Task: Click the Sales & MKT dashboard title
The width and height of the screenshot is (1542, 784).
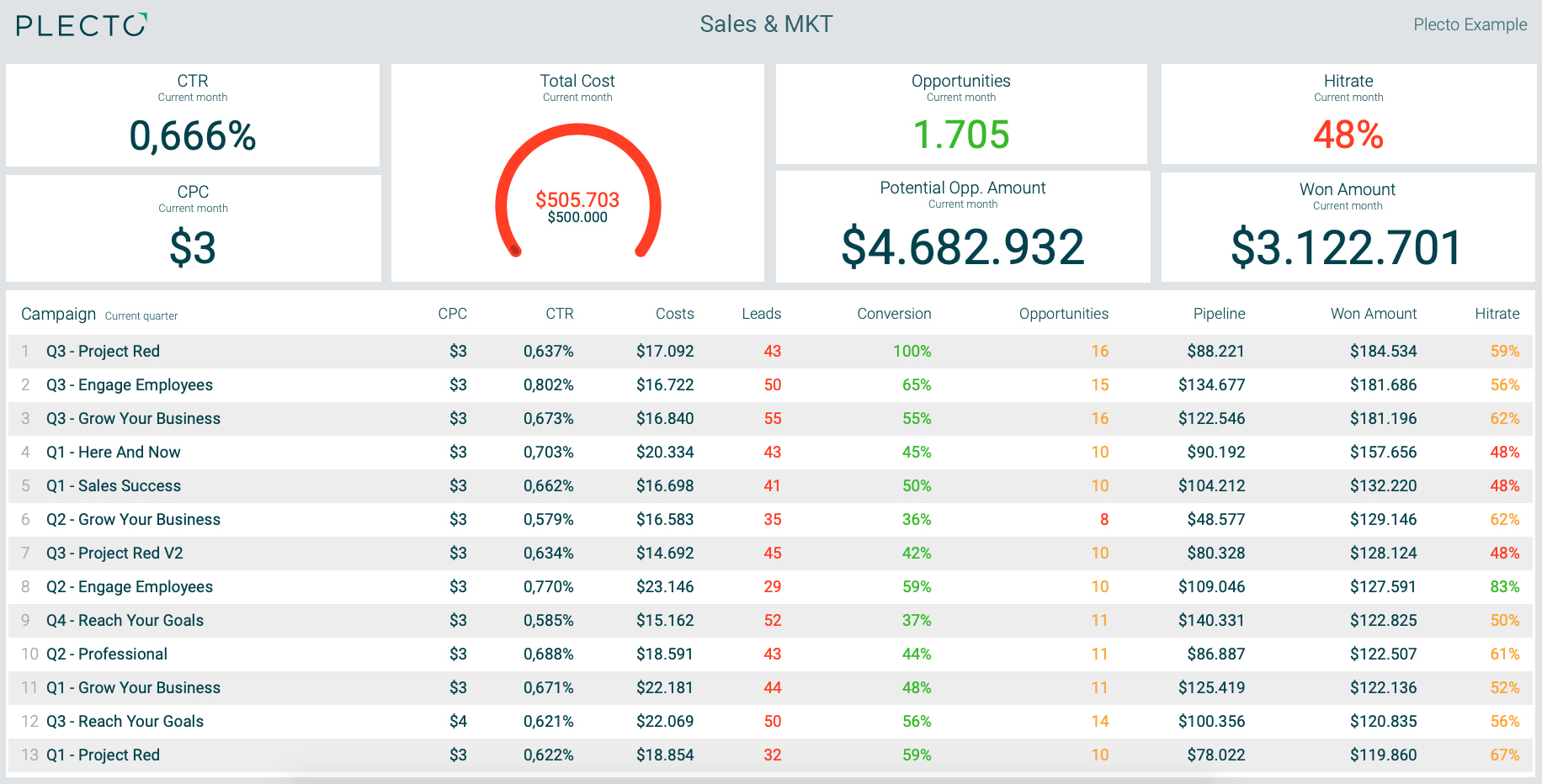Action: (766, 24)
